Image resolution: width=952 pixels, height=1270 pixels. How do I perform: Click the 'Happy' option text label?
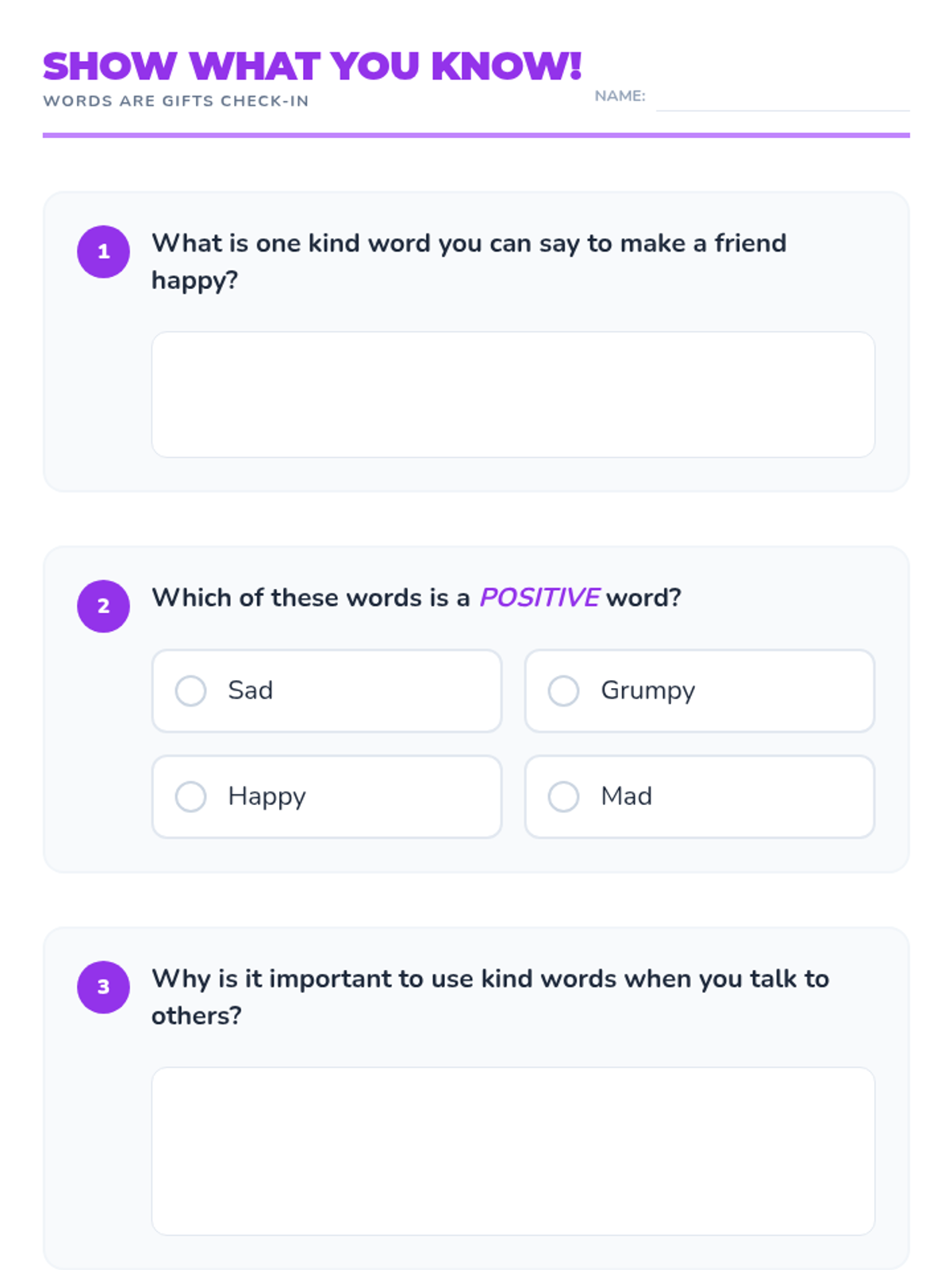(x=267, y=796)
